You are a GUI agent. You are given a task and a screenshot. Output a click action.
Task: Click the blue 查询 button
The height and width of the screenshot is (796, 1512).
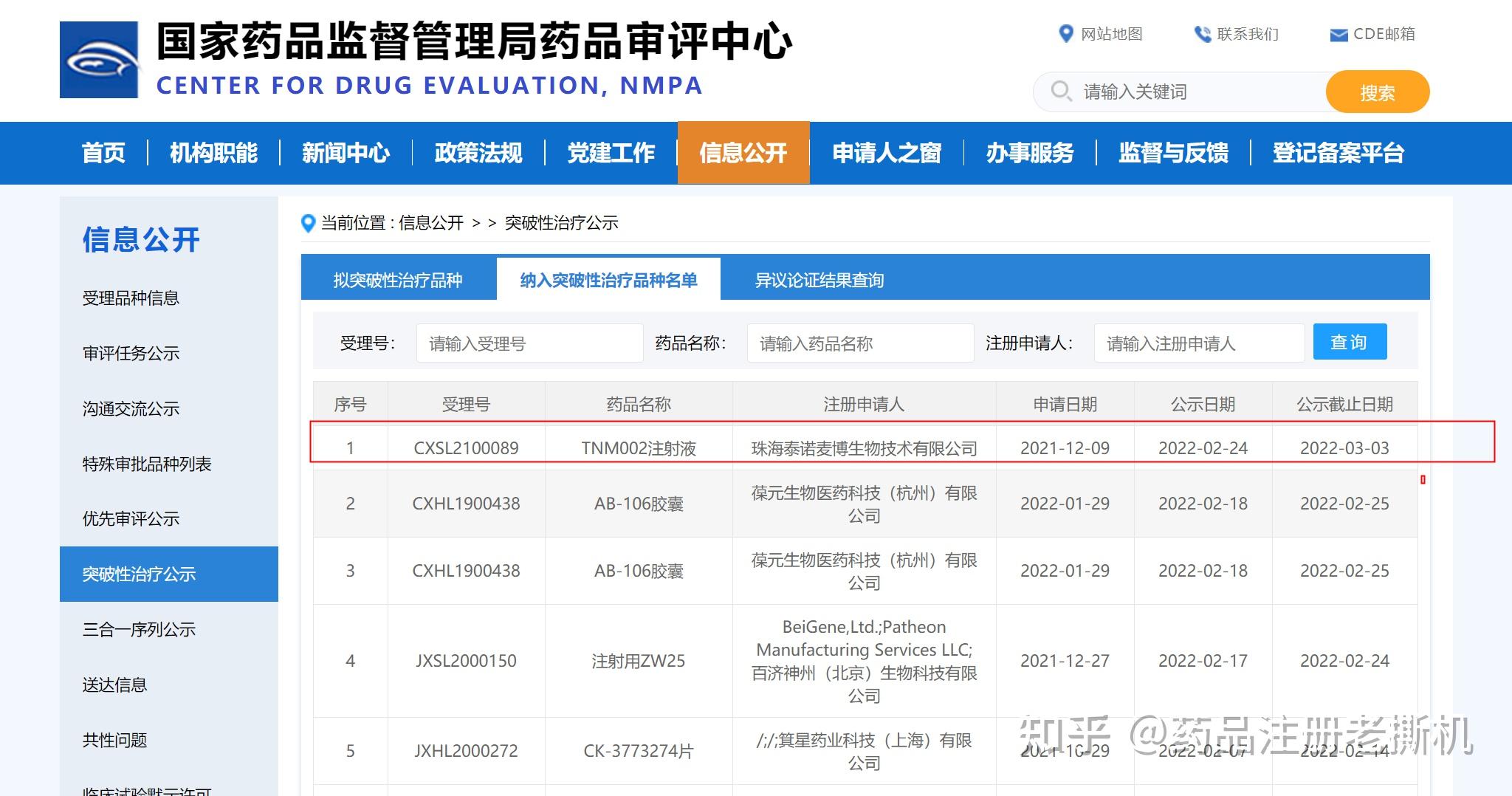pos(1350,342)
